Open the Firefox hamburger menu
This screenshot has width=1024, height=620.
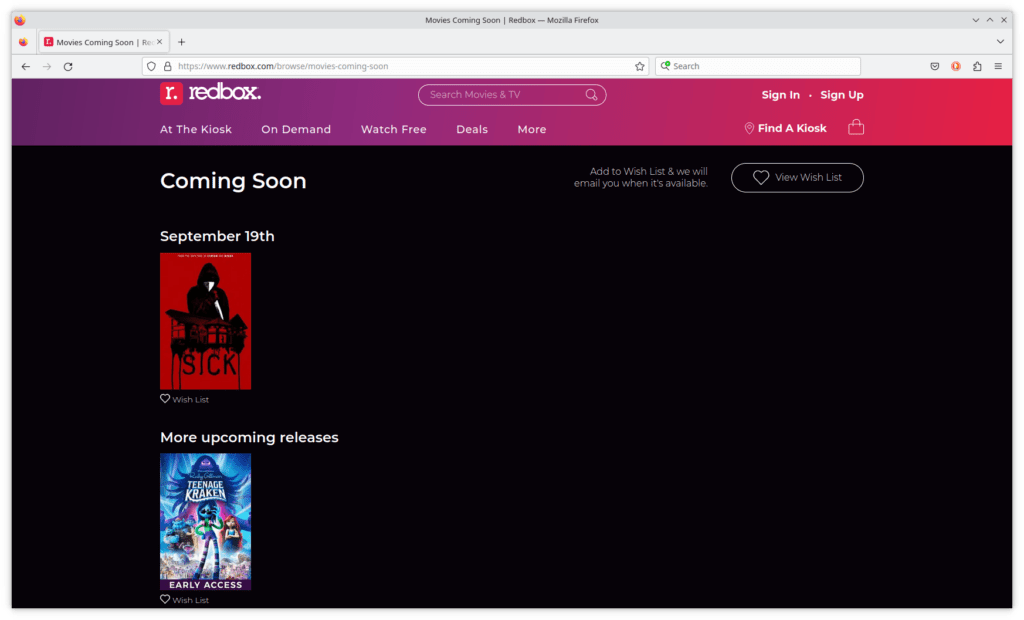pyautogui.click(x=998, y=66)
